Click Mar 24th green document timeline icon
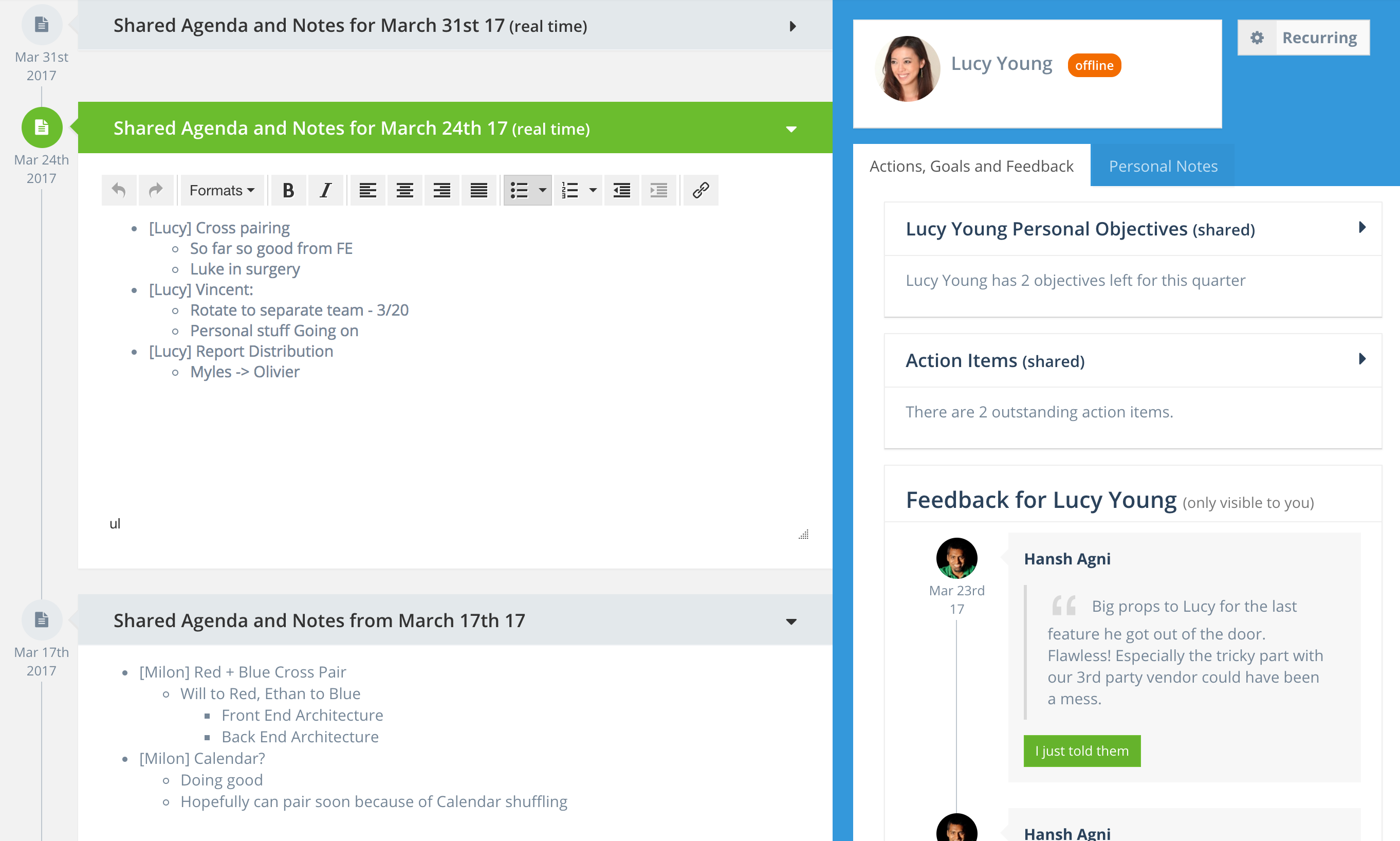Image resolution: width=1400 pixels, height=841 pixels. [x=41, y=127]
